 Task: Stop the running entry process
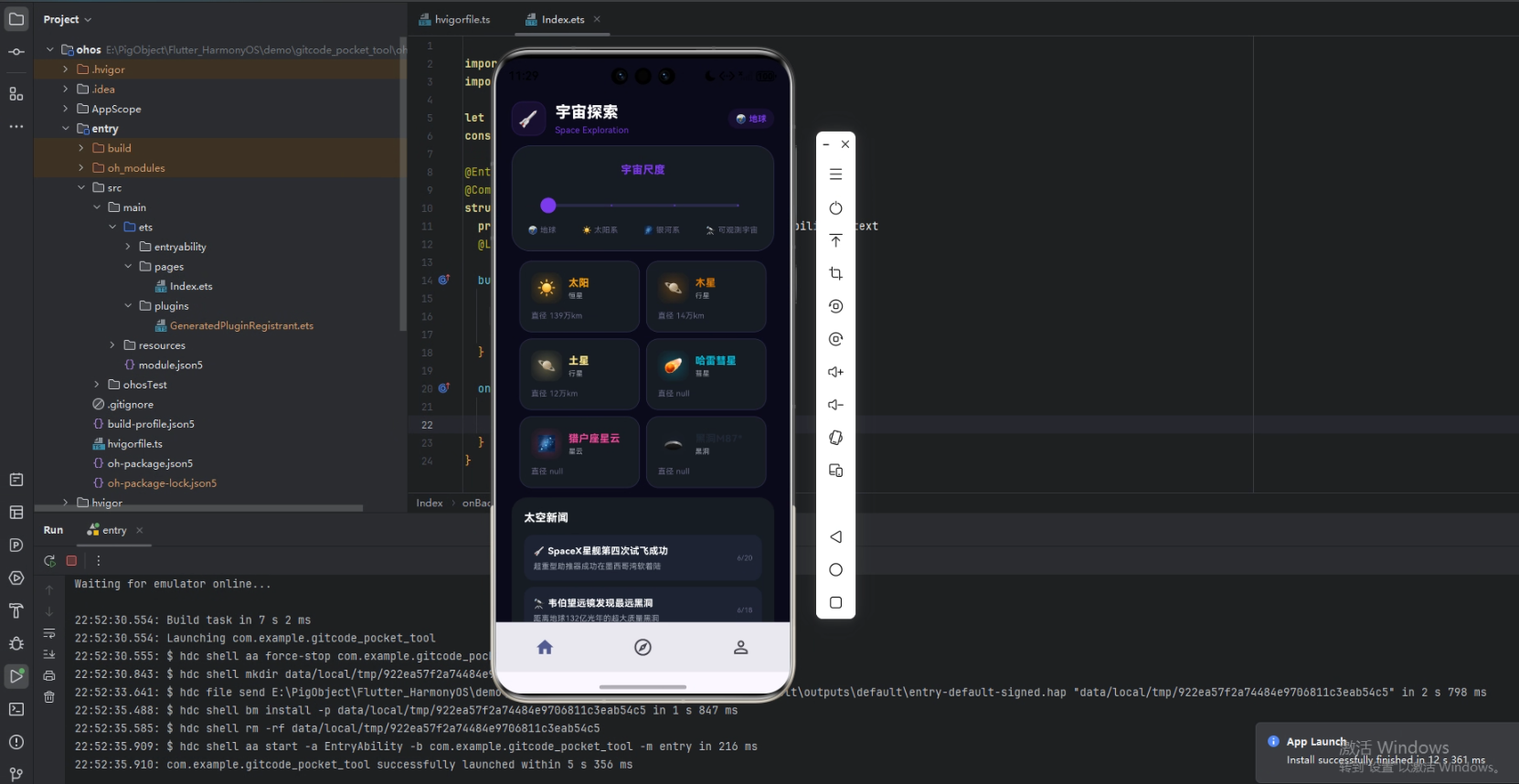click(71, 560)
